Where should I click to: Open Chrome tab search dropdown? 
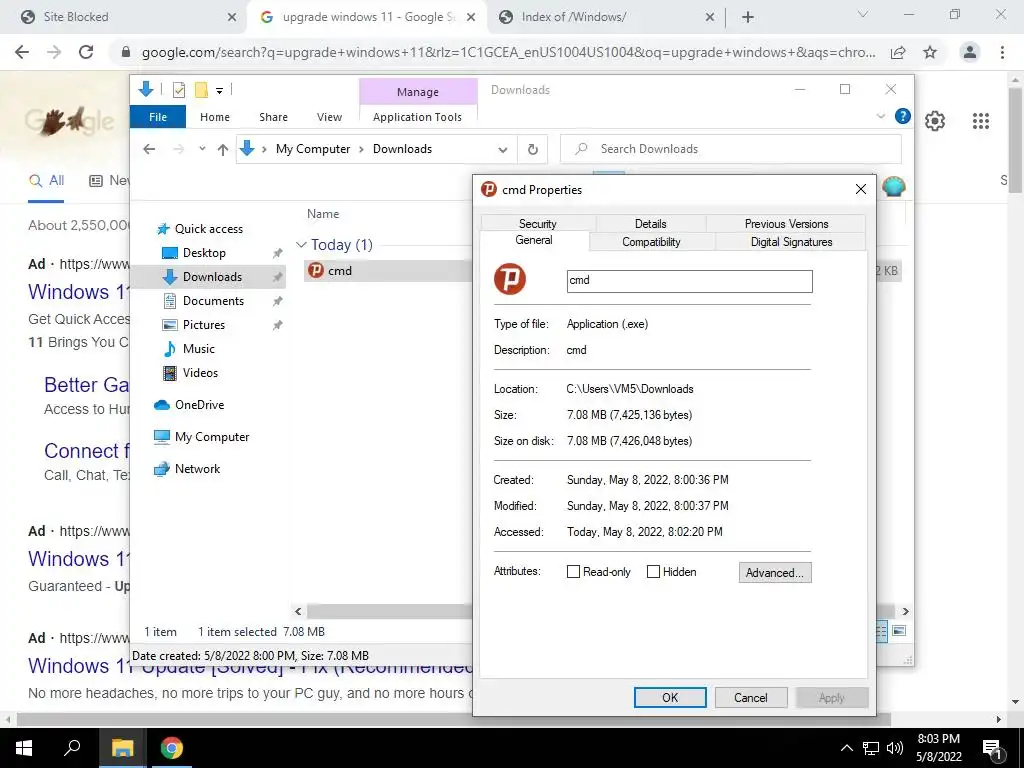click(x=863, y=14)
